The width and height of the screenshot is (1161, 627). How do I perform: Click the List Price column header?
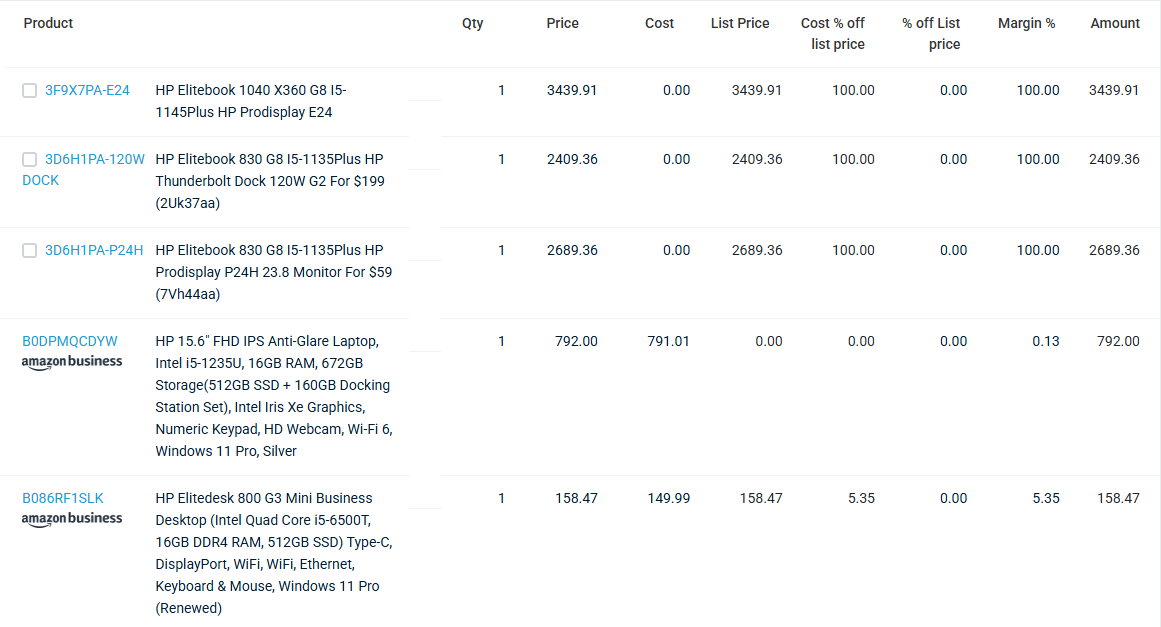(740, 24)
